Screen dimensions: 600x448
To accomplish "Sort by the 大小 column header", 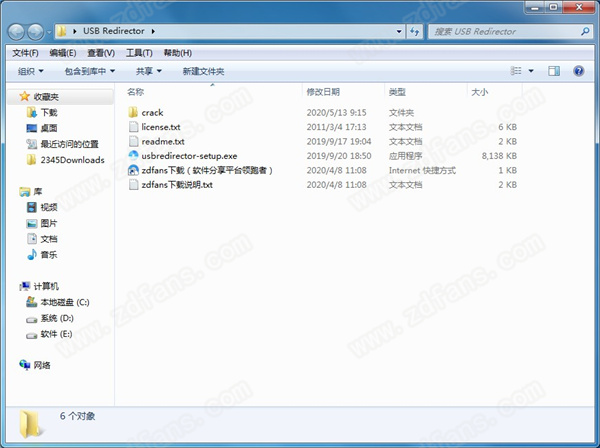I will tap(479, 92).
